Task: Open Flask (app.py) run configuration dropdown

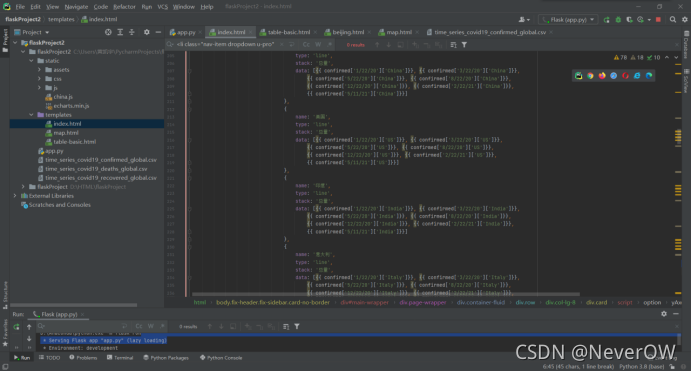Action: 568,20
